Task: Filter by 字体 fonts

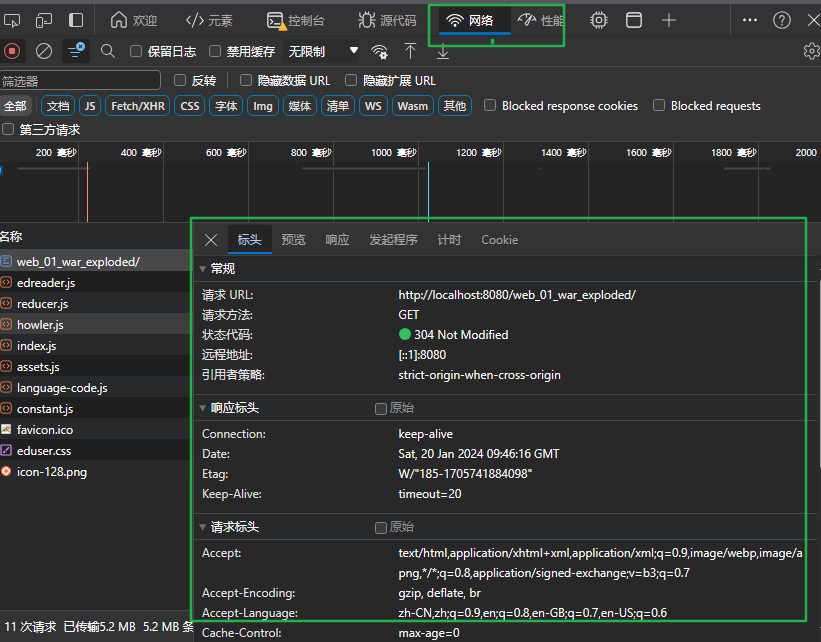Action: [x=226, y=106]
